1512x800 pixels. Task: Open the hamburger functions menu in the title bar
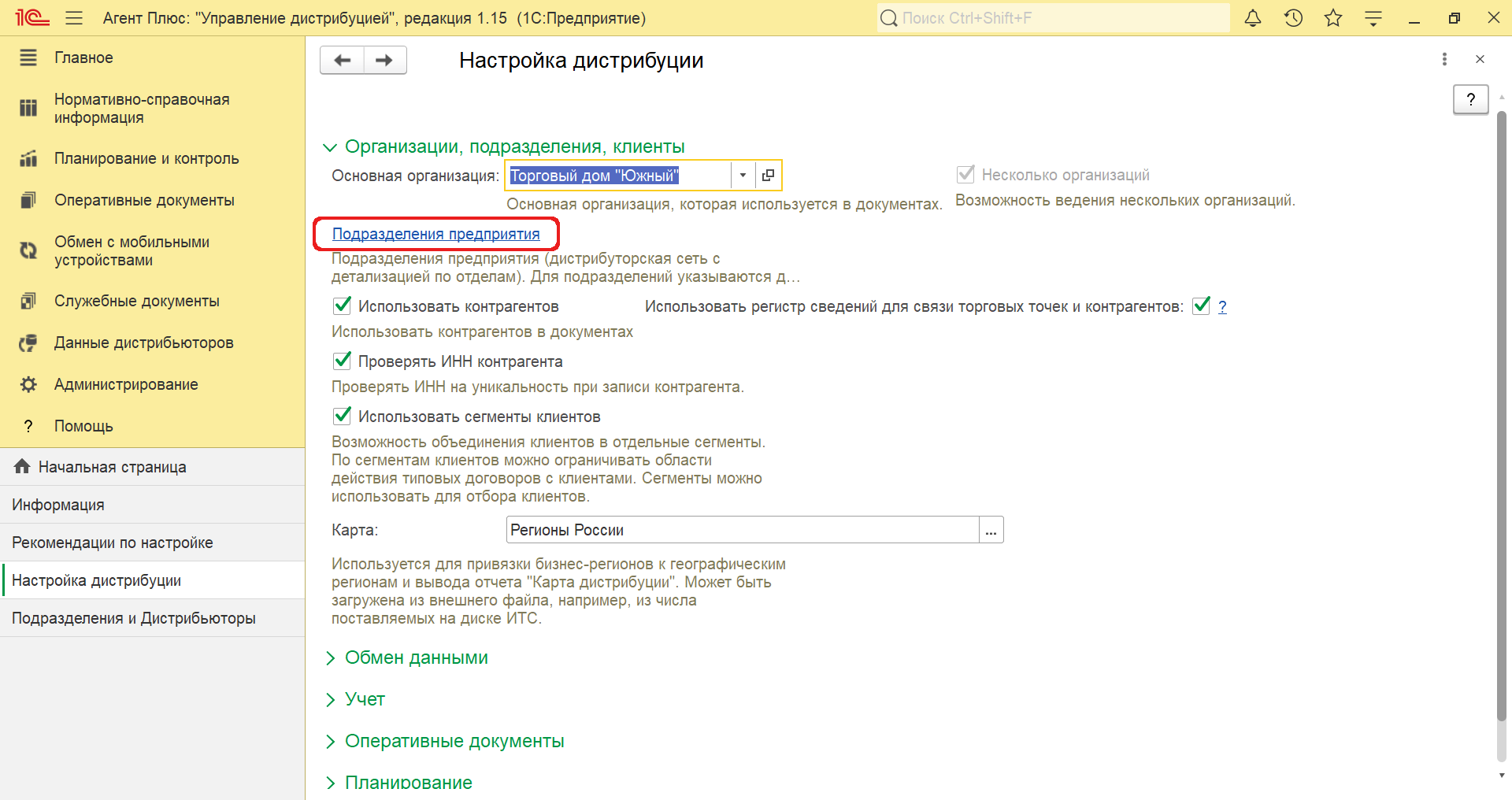click(74, 18)
